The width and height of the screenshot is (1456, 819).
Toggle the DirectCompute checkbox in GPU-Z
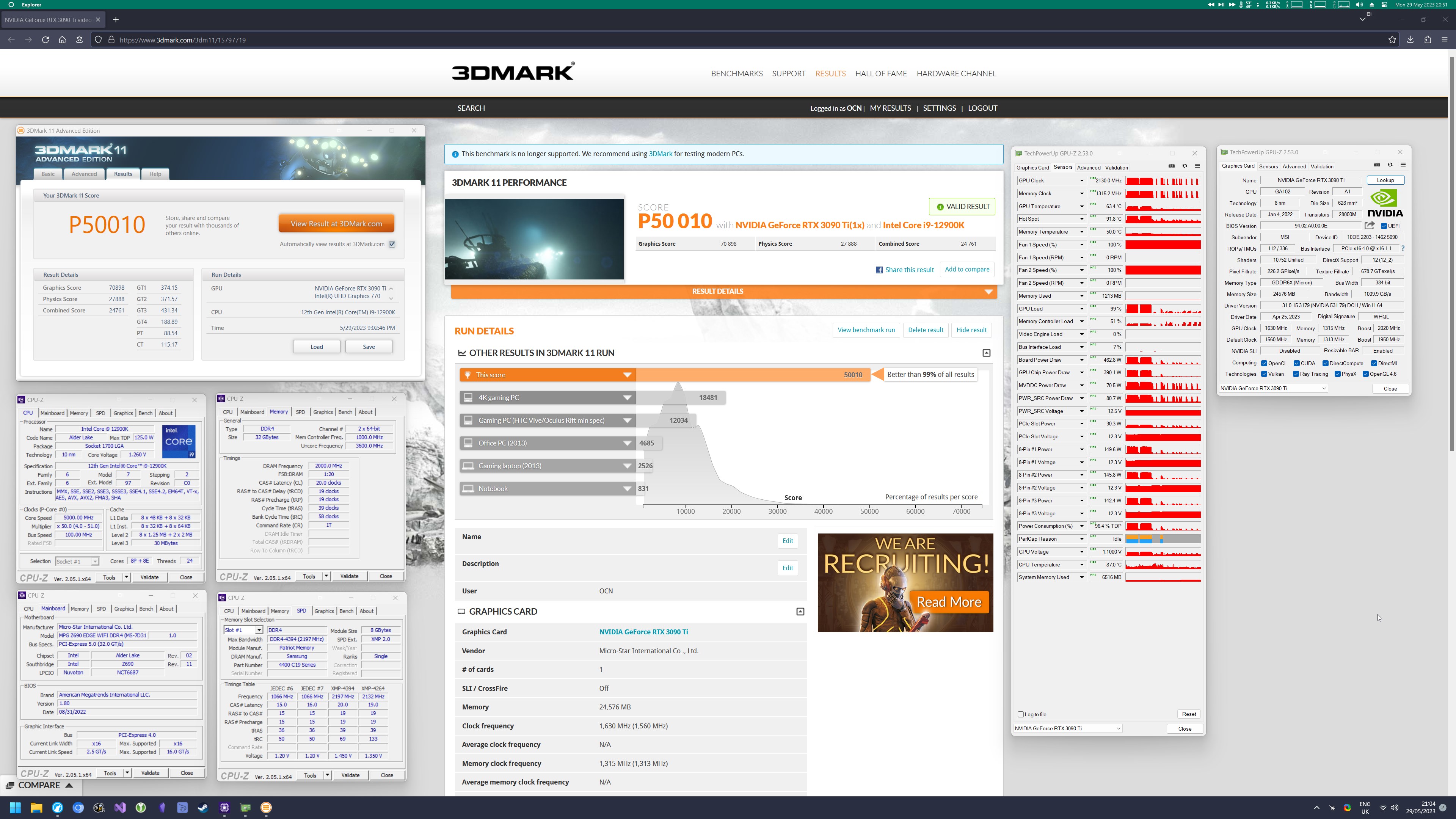coord(1326,364)
